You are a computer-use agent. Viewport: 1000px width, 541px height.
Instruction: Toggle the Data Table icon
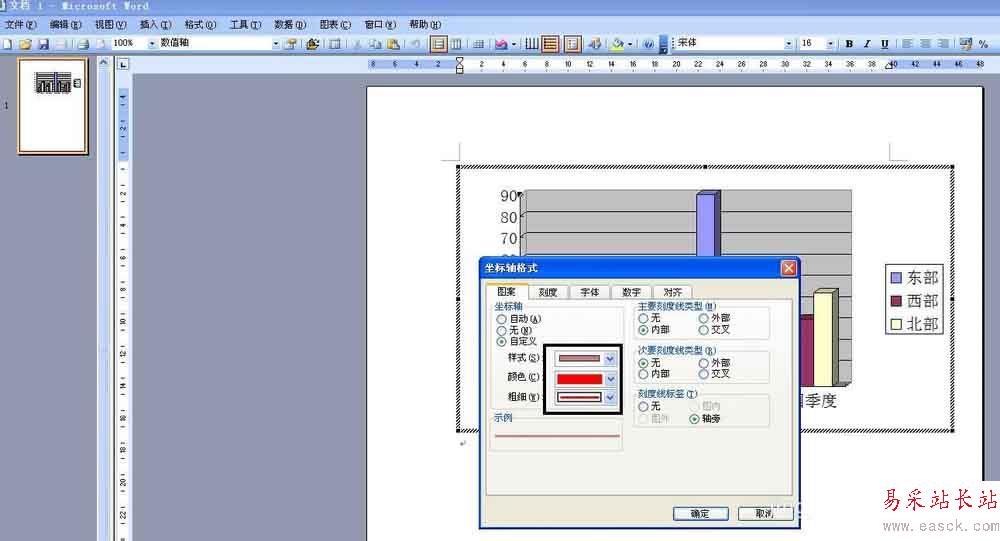478,44
